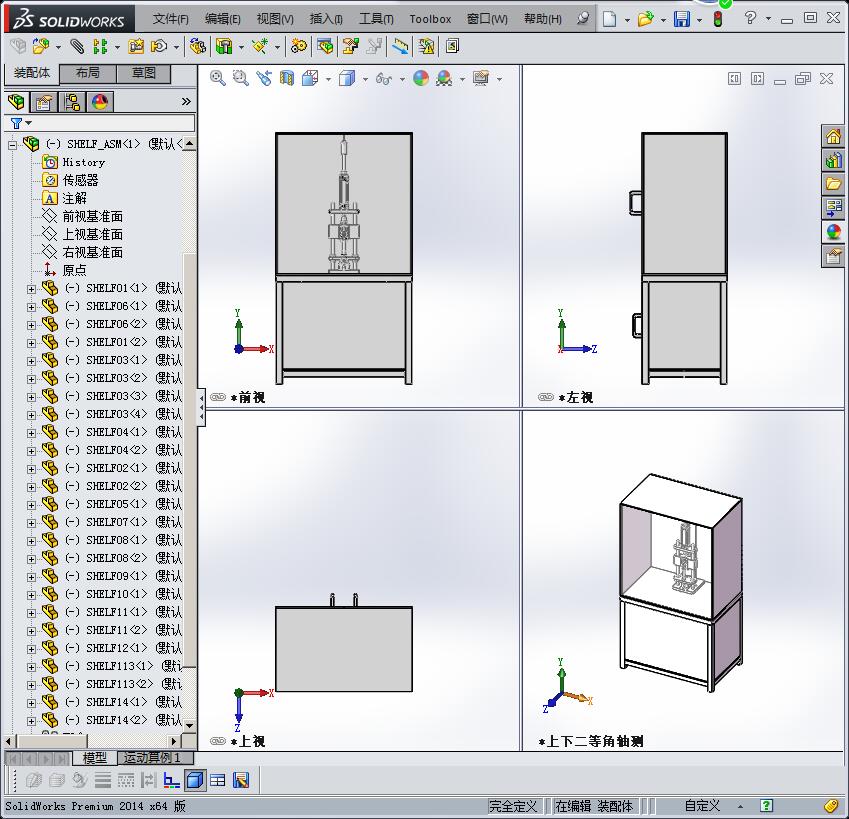Image resolution: width=849 pixels, height=819 pixels.
Task: Click the New document icon
Action: 610,19
